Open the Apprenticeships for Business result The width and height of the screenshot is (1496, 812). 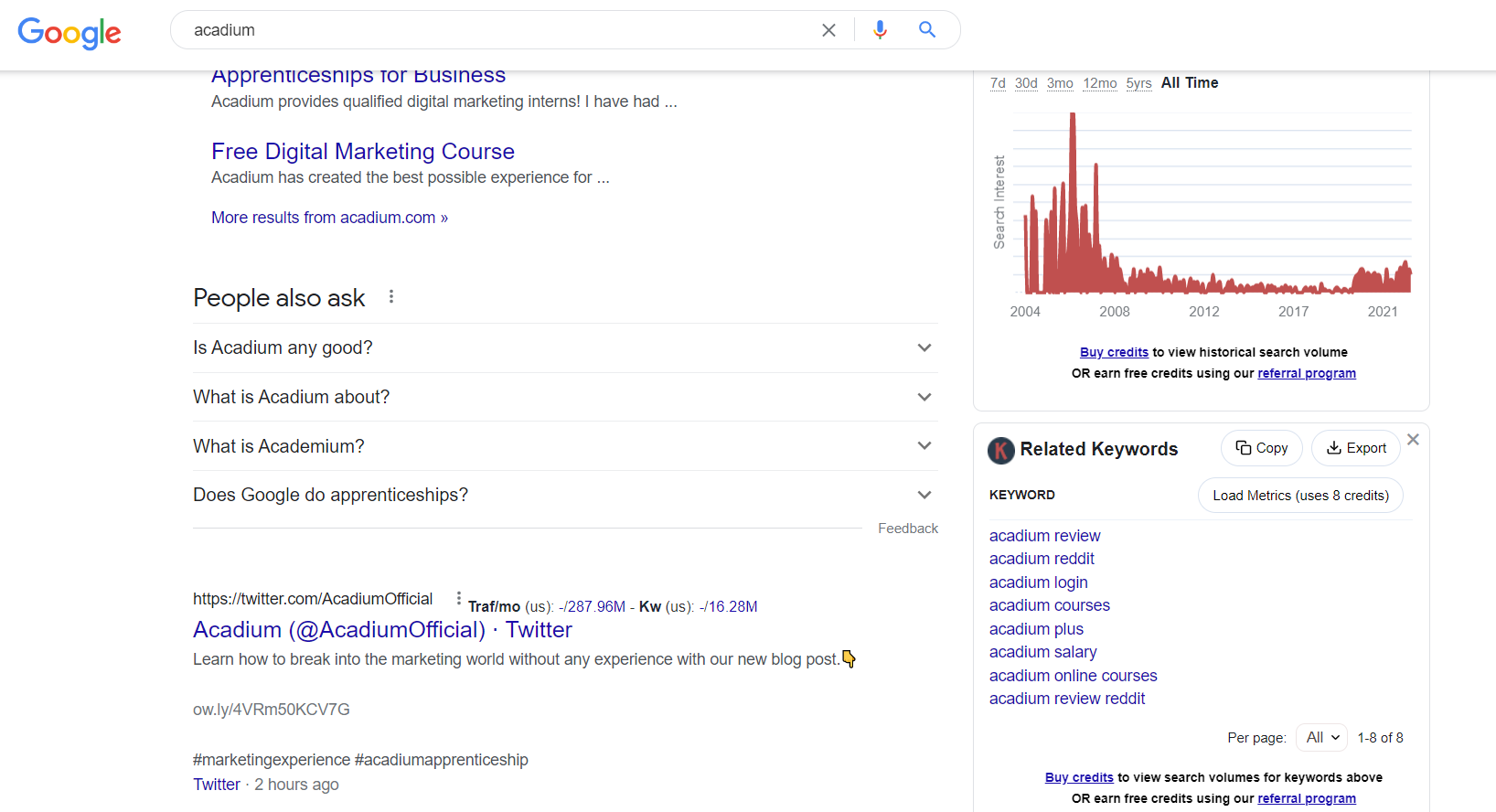(x=358, y=76)
